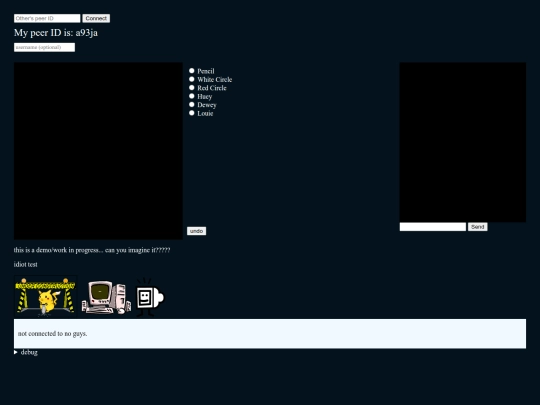Choose the Louie radio option
This screenshot has height=405, width=540.
coord(191,113)
